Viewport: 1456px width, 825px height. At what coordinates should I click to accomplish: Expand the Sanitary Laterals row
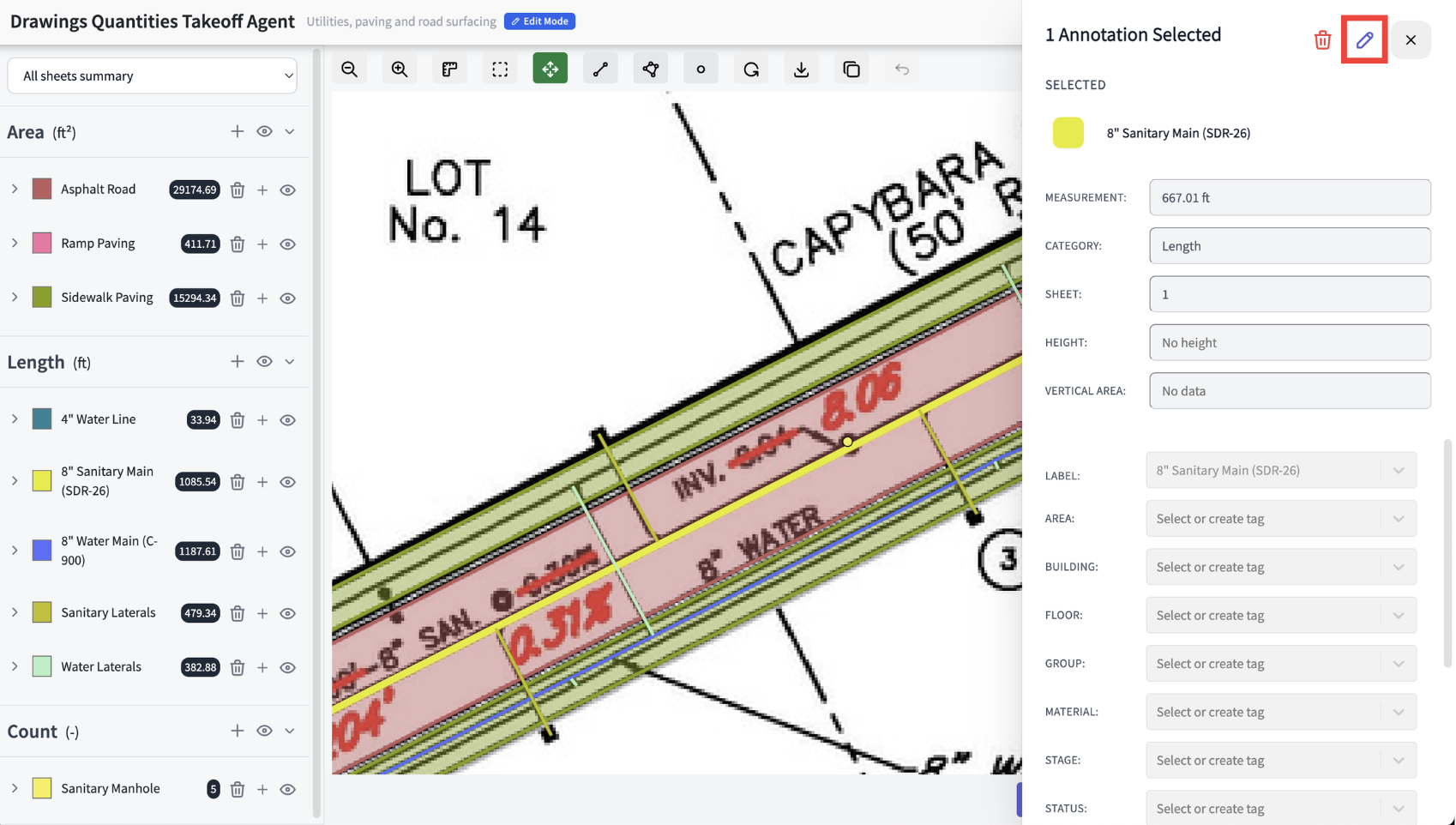coord(15,612)
